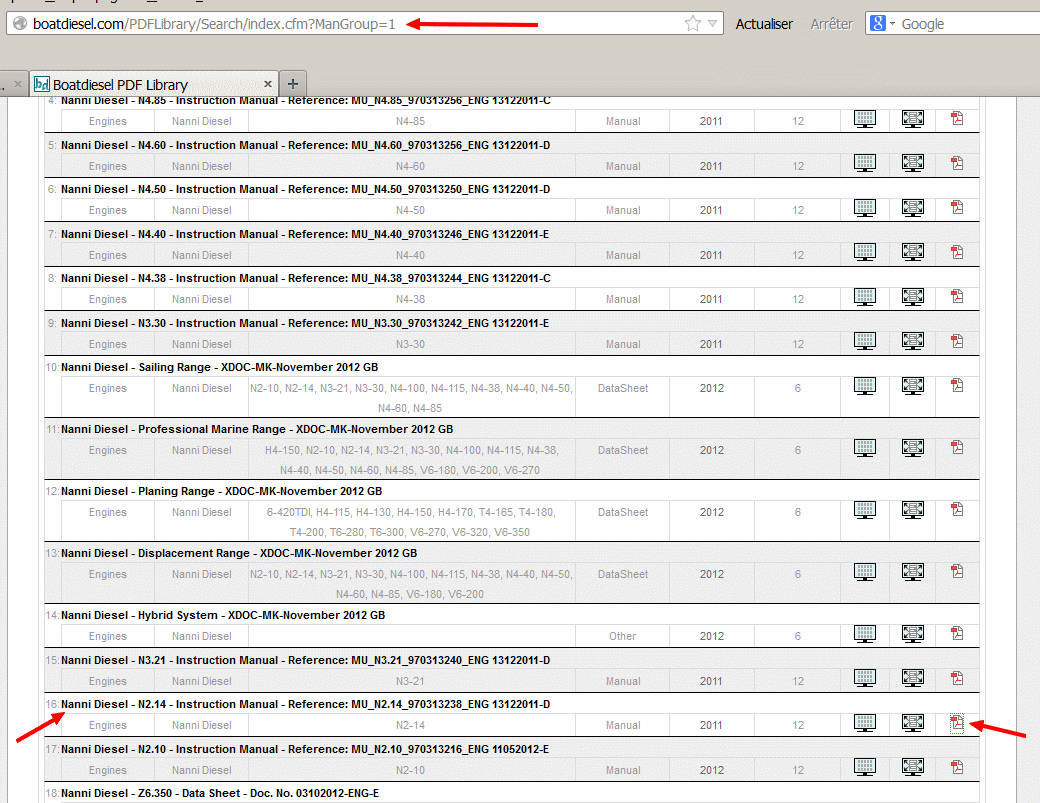Viewport: 1040px width, 803px height.
Task: Open PDF for Professional Marine Range datasheet
Action: [957, 447]
